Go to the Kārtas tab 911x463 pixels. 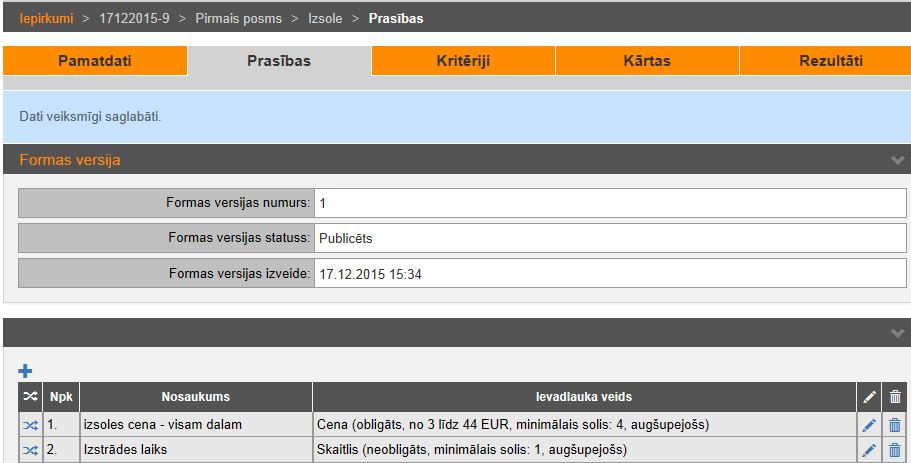tap(647, 61)
